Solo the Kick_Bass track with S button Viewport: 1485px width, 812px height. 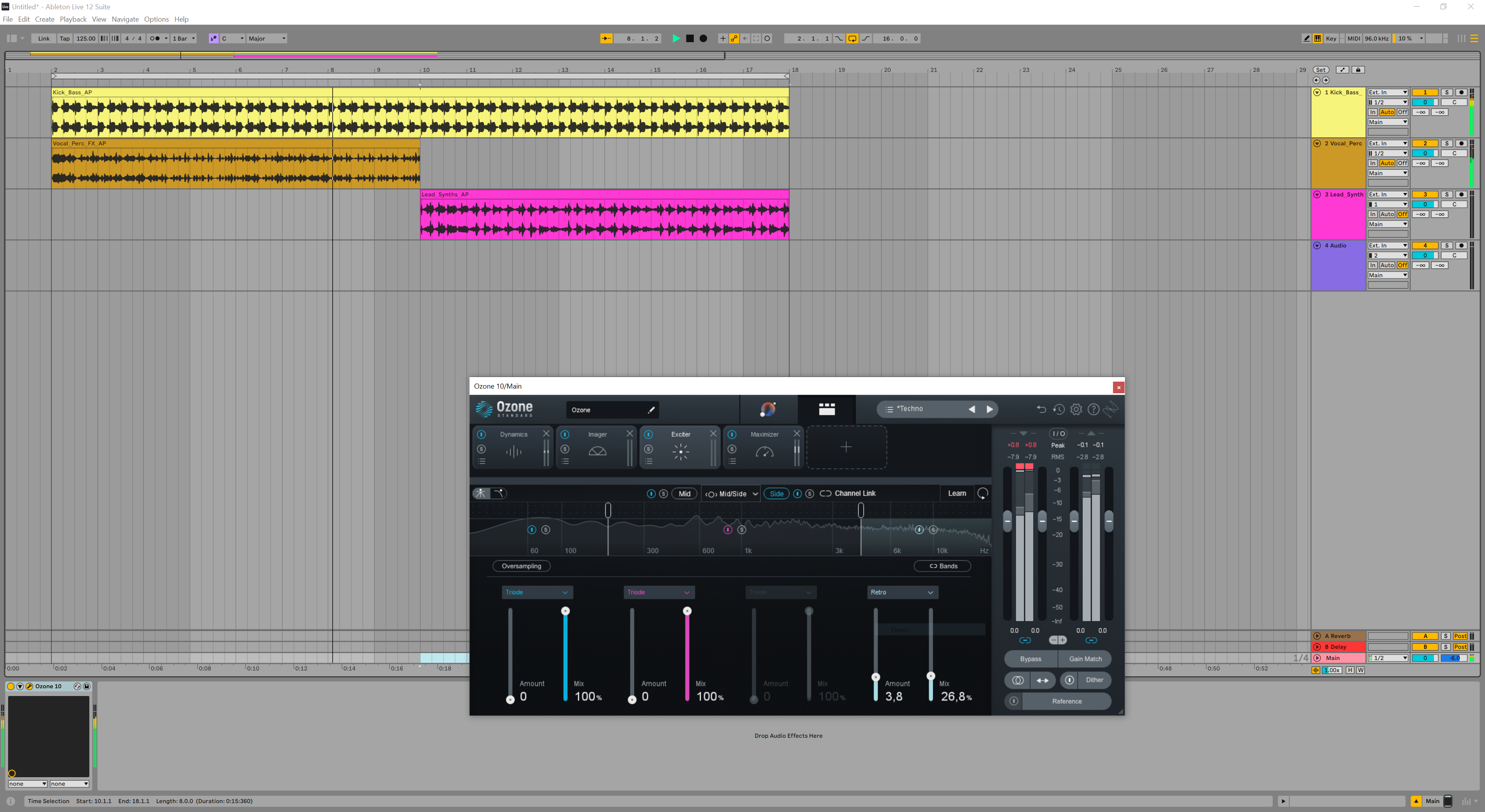[x=1446, y=92]
